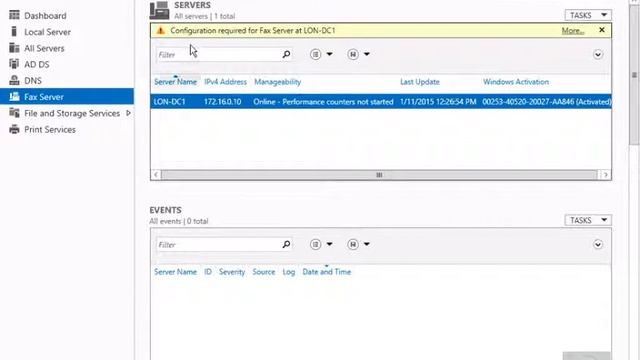Expand File and Storage Services arrow
The width and height of the screenshot is (640, 360).
point(128,113)
